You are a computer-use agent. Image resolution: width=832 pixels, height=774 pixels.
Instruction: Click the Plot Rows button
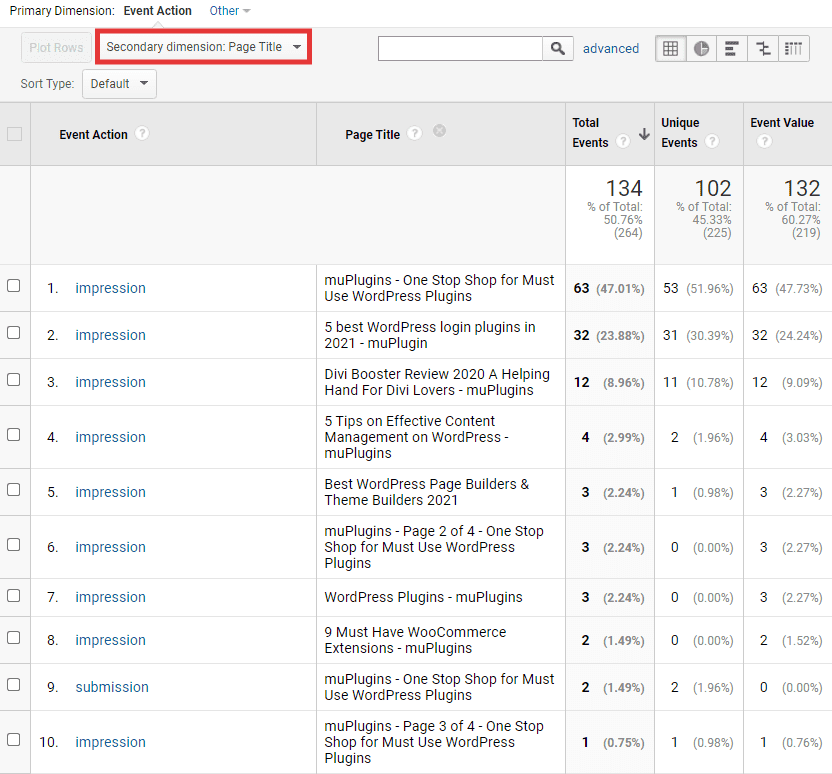[x=56, y=48]
